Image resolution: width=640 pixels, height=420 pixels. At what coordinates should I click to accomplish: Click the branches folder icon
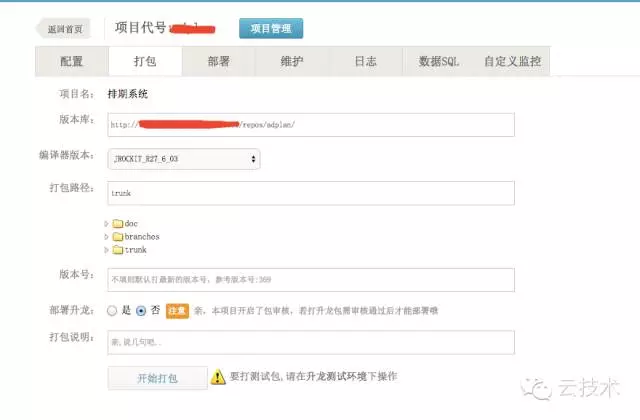pyautogui.click(x=117, y=237)
